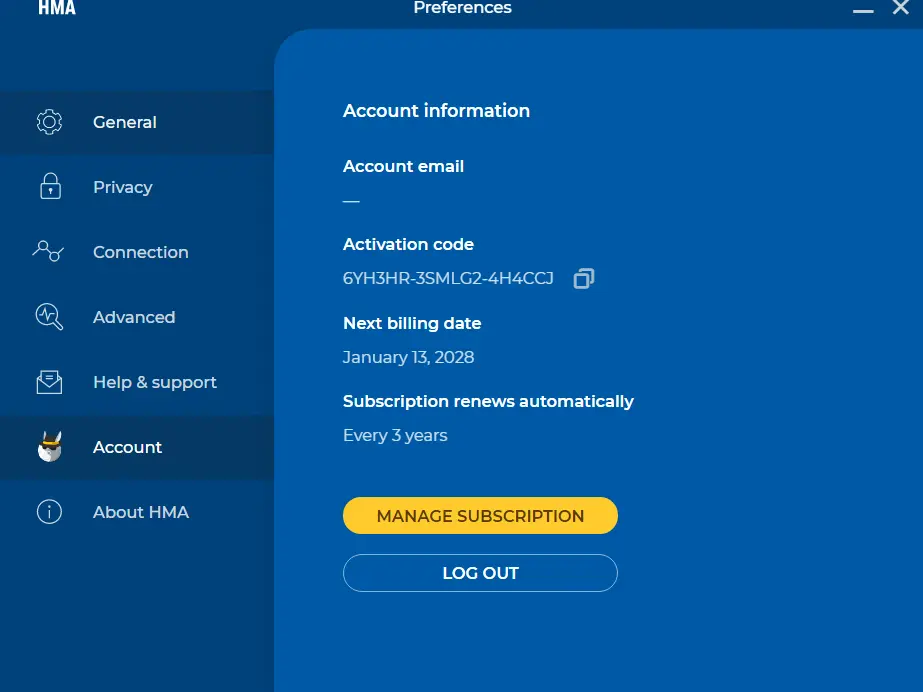Click the Advanced magnifier pulse icon
The height and width of the screenshot is (692, 923).
49,317
